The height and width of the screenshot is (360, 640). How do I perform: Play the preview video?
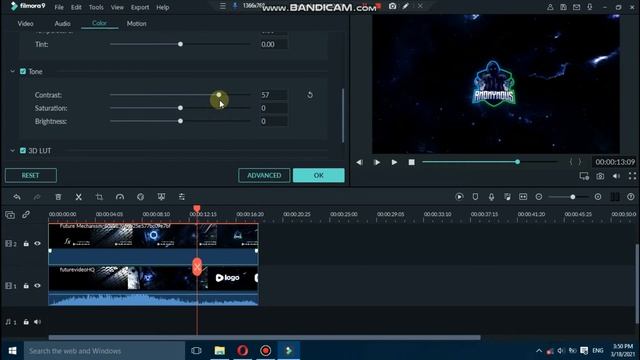coord(394,162)
